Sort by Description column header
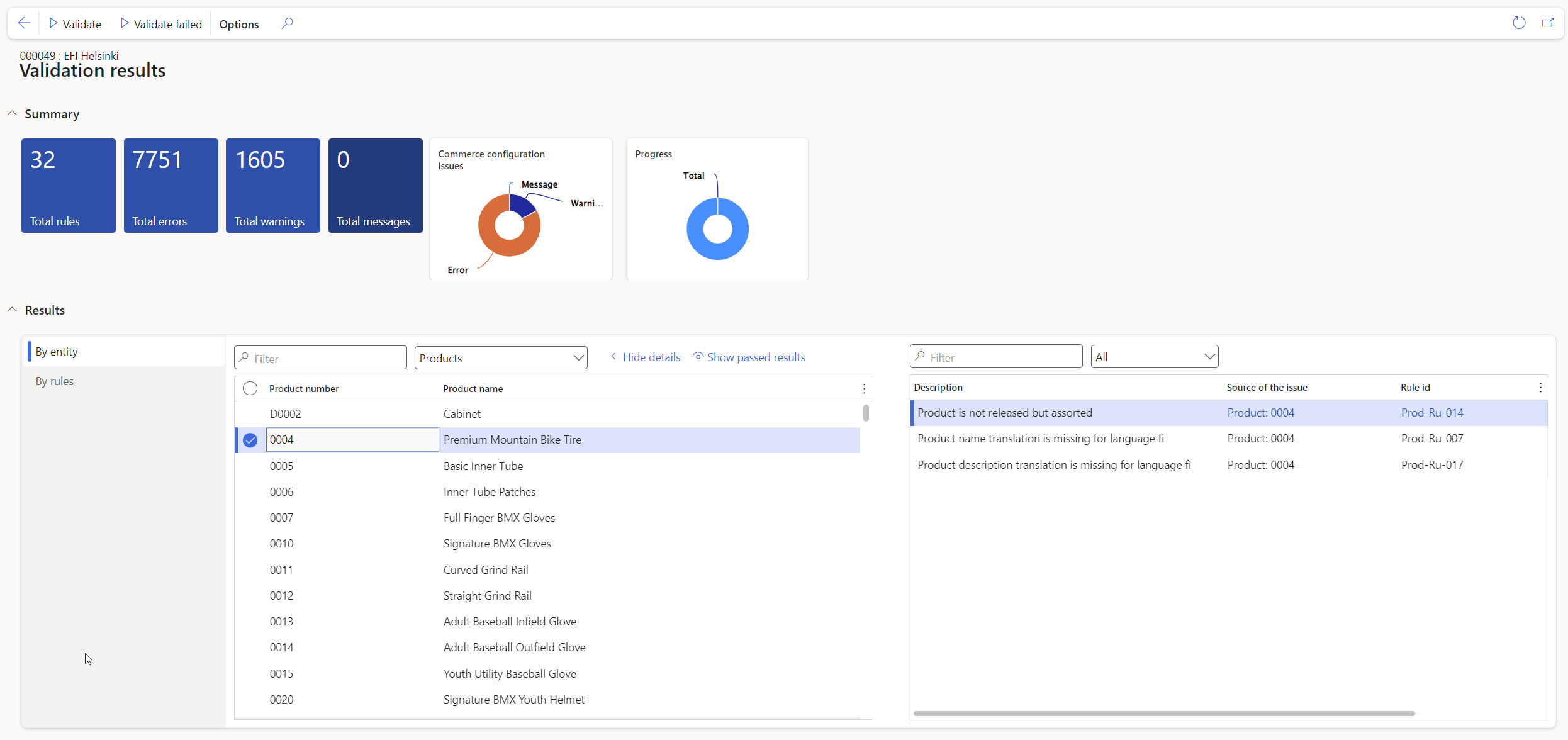1568x740 pixels. [x=938, y=387]
